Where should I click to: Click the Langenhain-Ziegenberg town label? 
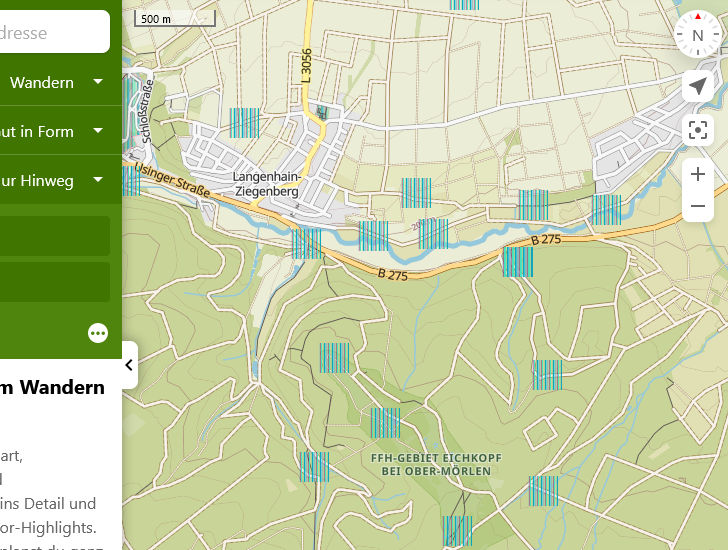coord(265,184)
